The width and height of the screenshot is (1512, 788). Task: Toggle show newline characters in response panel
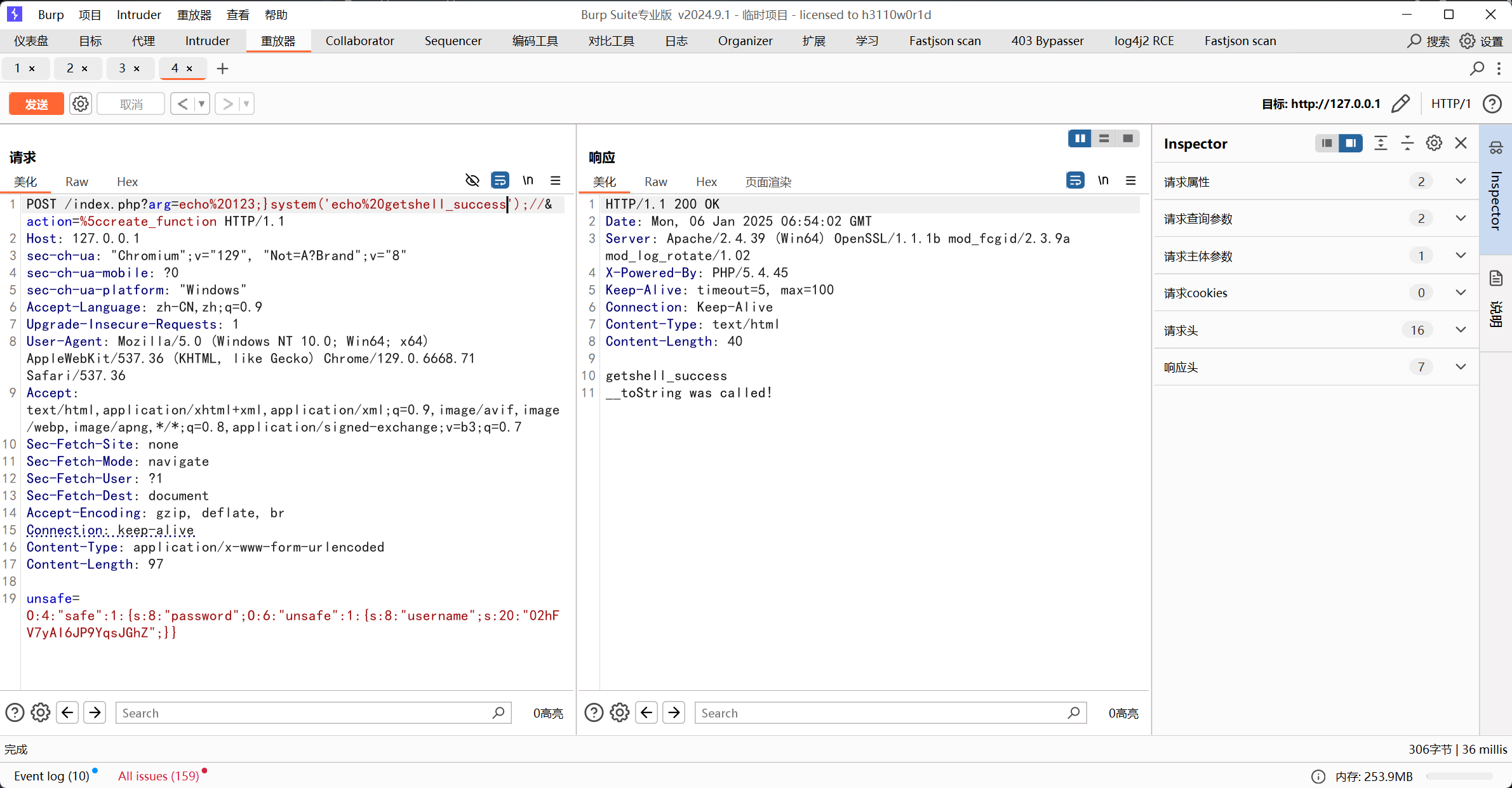pos(1104,181)
